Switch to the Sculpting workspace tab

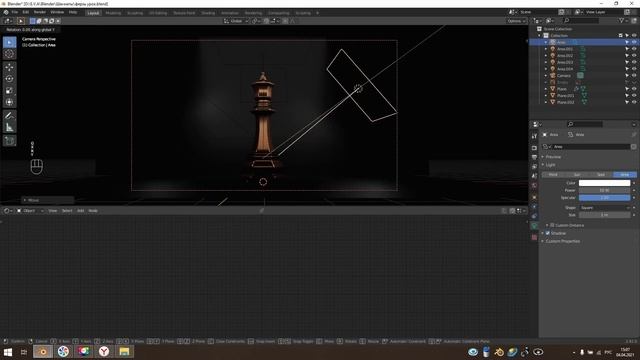point(135,13)
